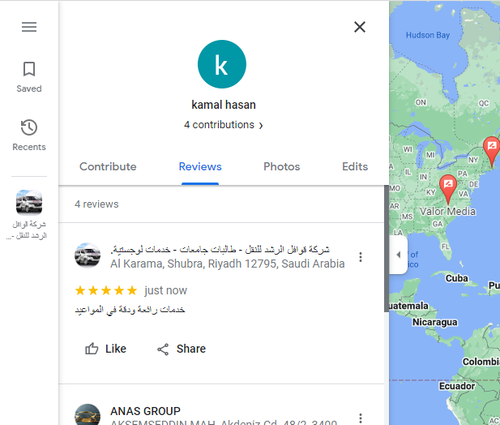Click the 'just now' review timestamp
500x425 pixels.
(x=166, y=290)
